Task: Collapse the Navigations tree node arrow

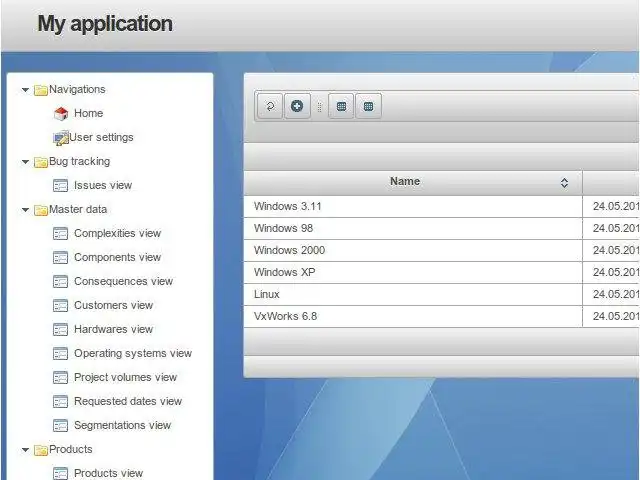Action: [x=25, y=90]
